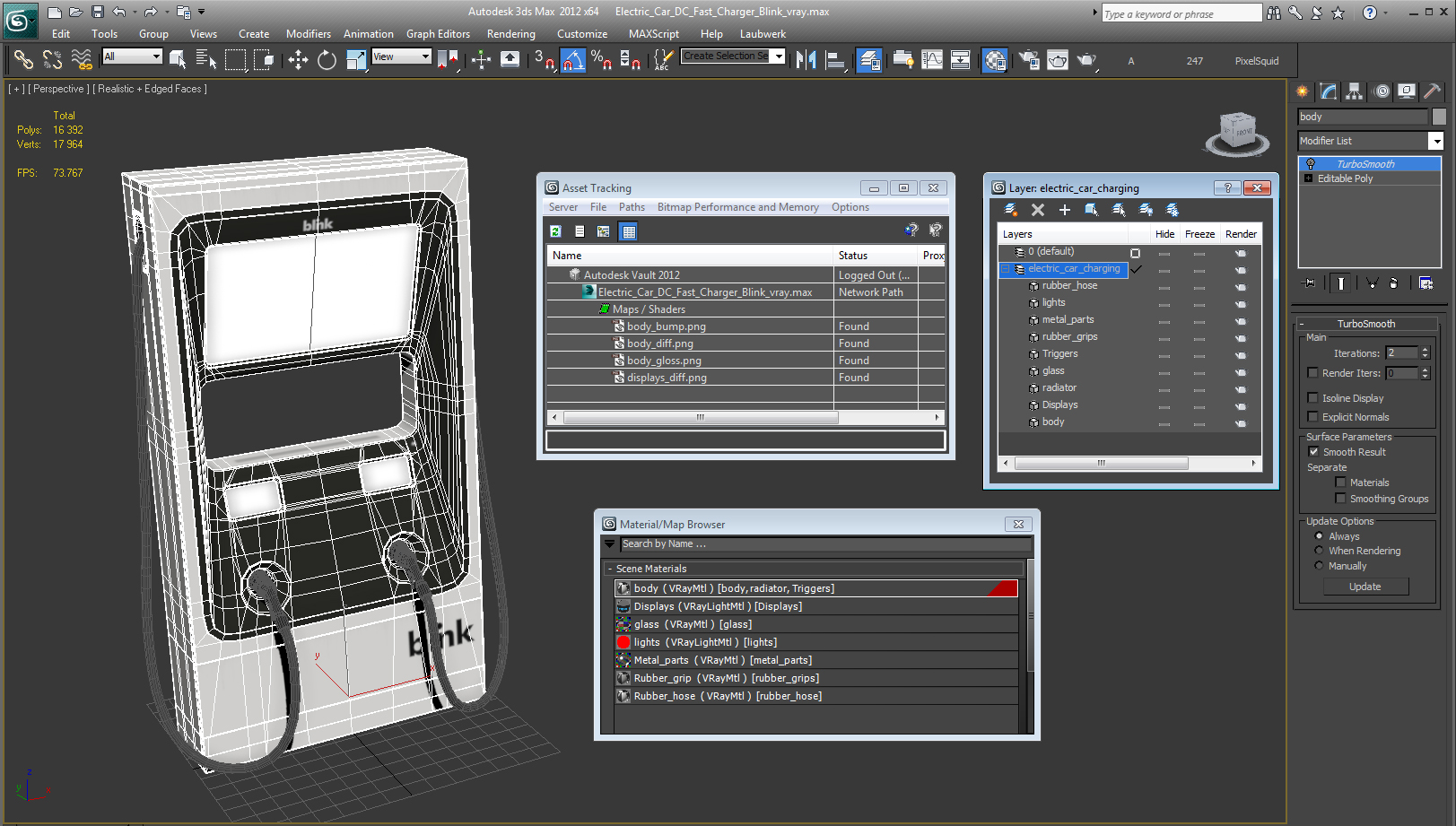Select Manually update option
This screenshot has width=1456, height=826.
pyautogui.click(x=1319, y=566)
